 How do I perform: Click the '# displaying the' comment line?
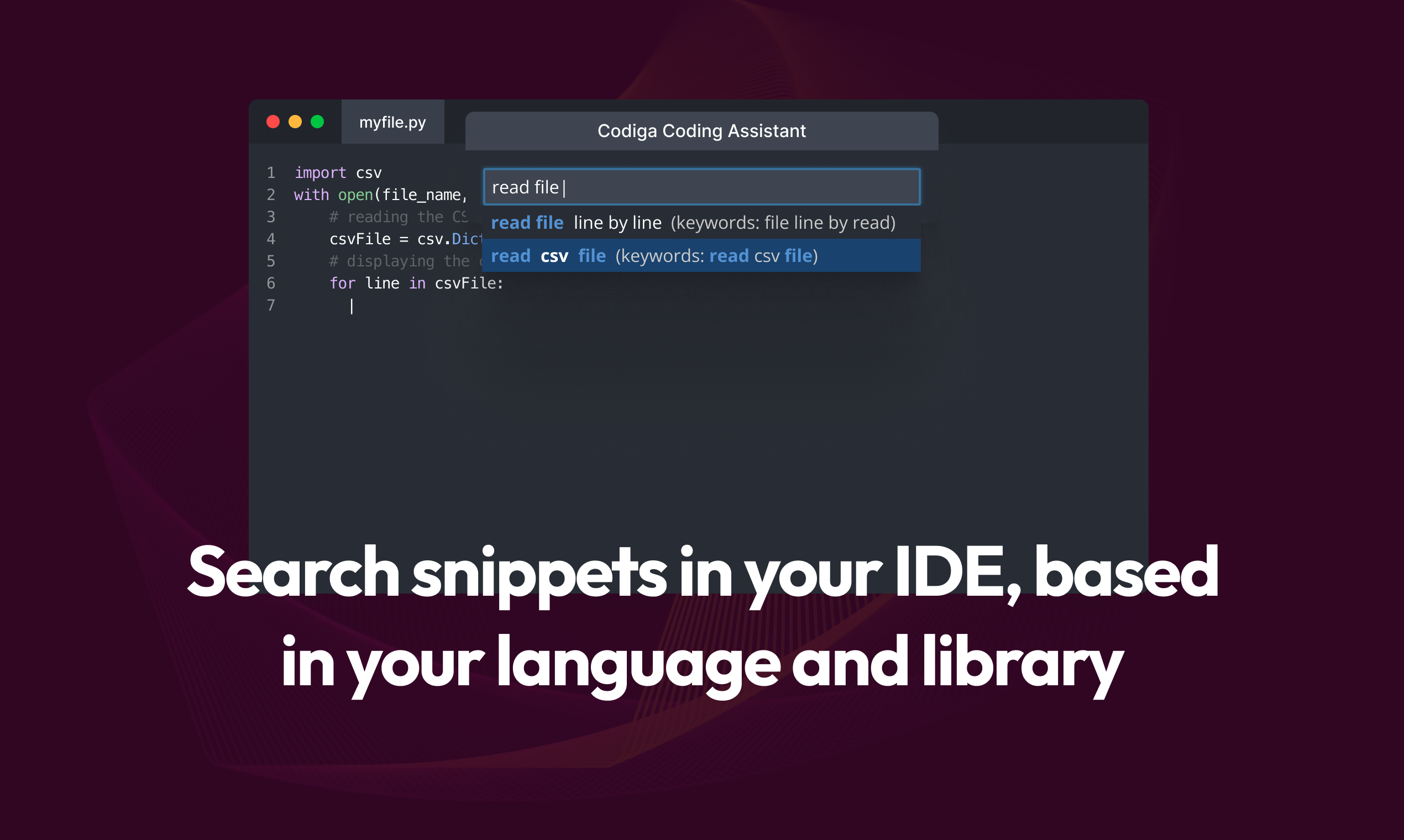click(x=405, y=261)
